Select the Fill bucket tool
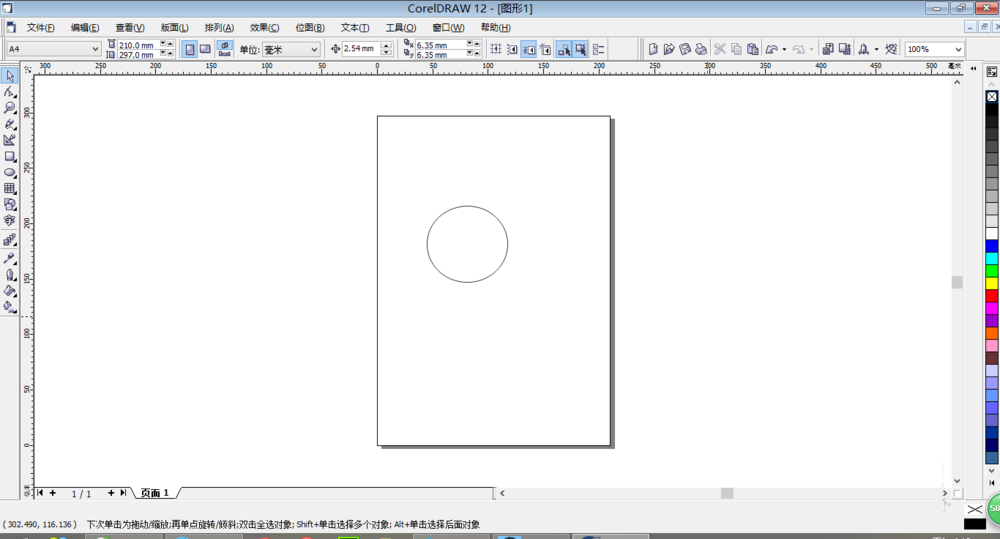Image resolution: width=1000 pixels, height=539 pixels. [x=10, y=291]
